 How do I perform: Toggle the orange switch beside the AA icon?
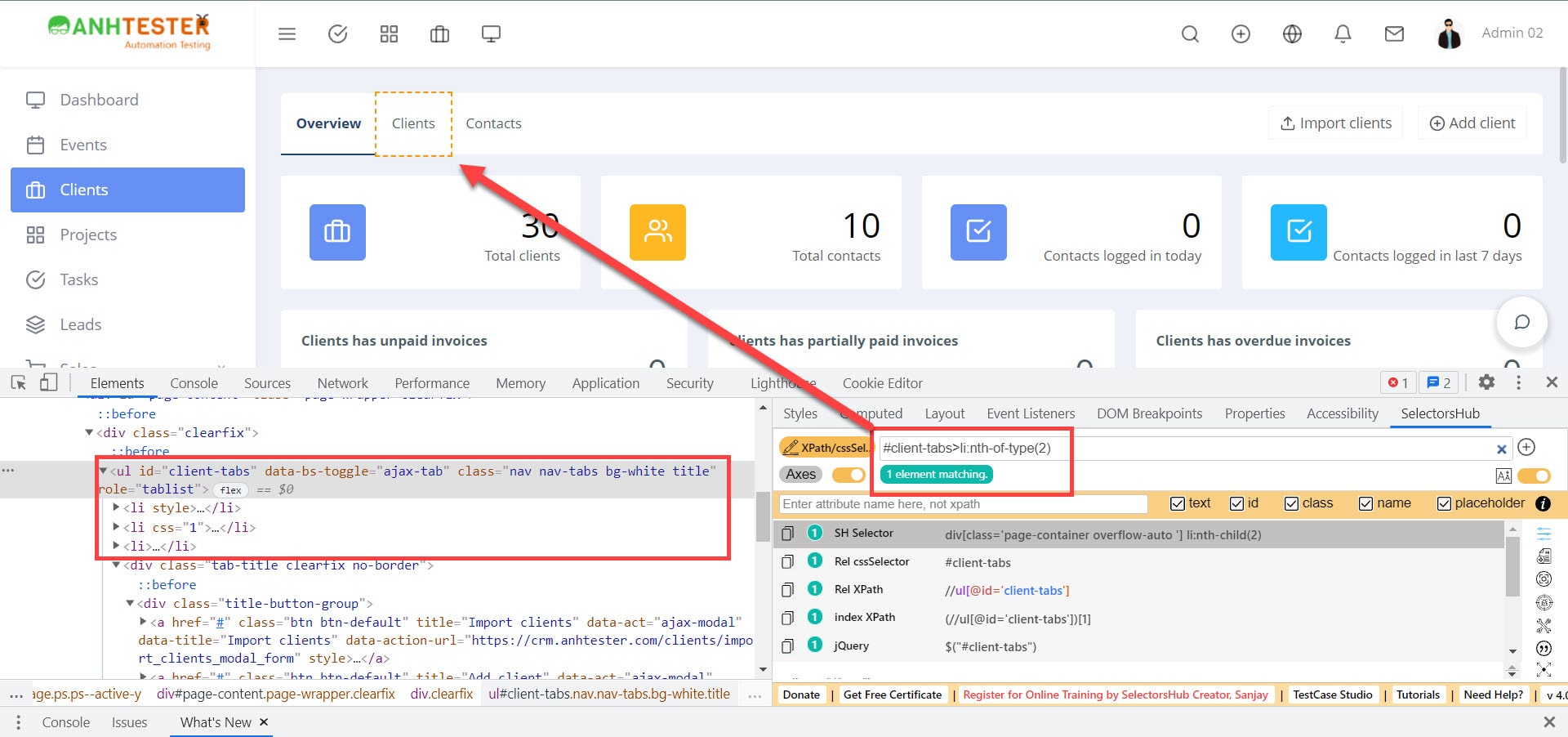pos(1535,476)
